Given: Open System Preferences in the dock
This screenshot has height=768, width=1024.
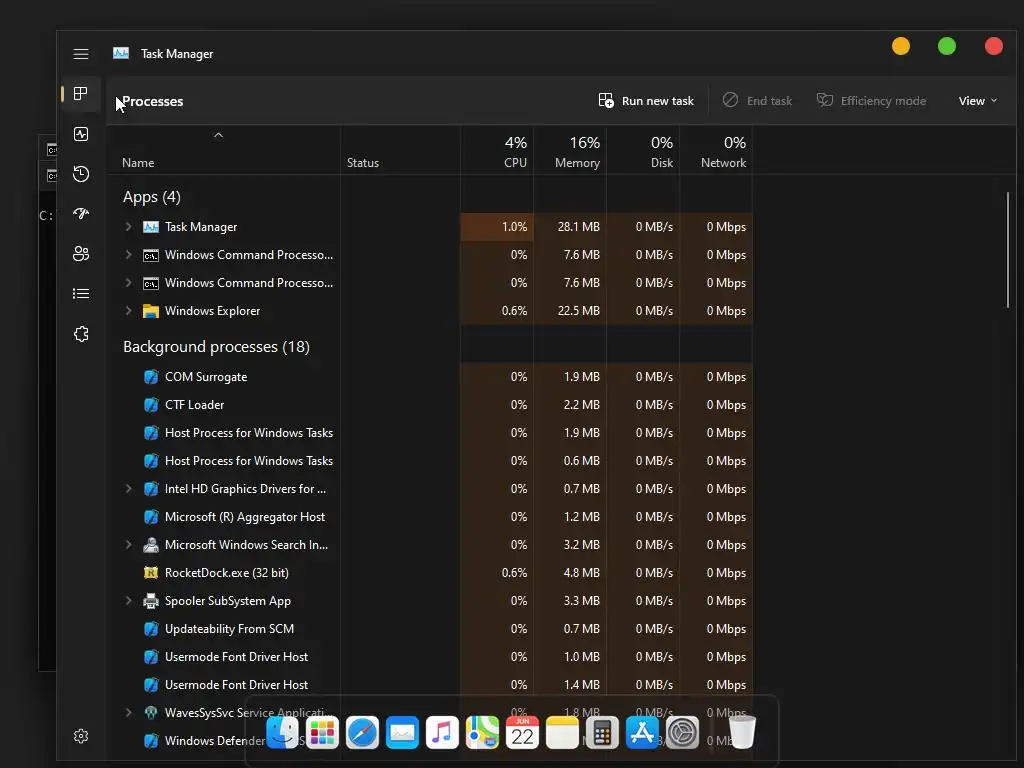Looking at the screenshot, I should (682, 732).
